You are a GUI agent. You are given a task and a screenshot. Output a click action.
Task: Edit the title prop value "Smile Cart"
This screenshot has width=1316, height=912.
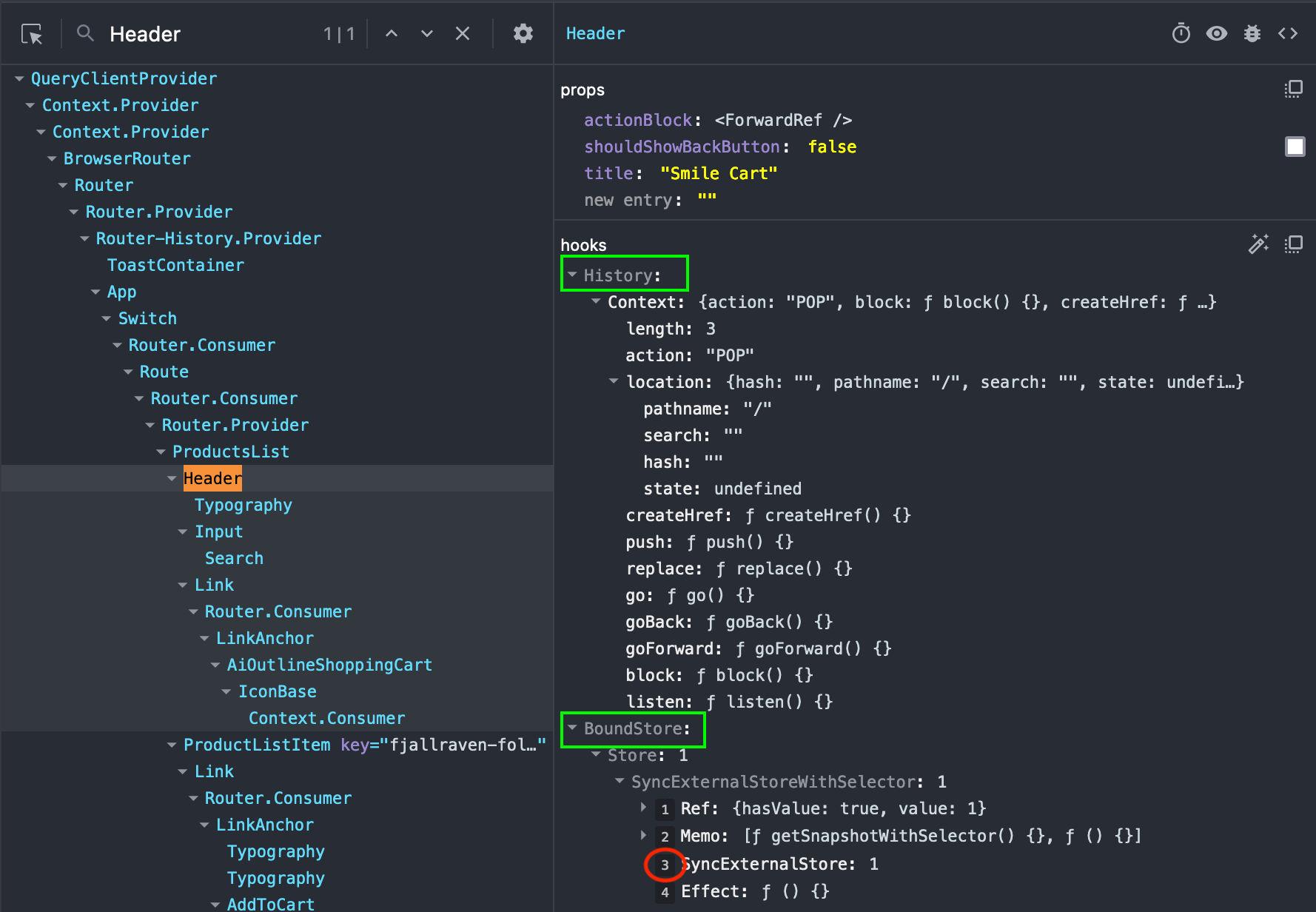[719, 173]
